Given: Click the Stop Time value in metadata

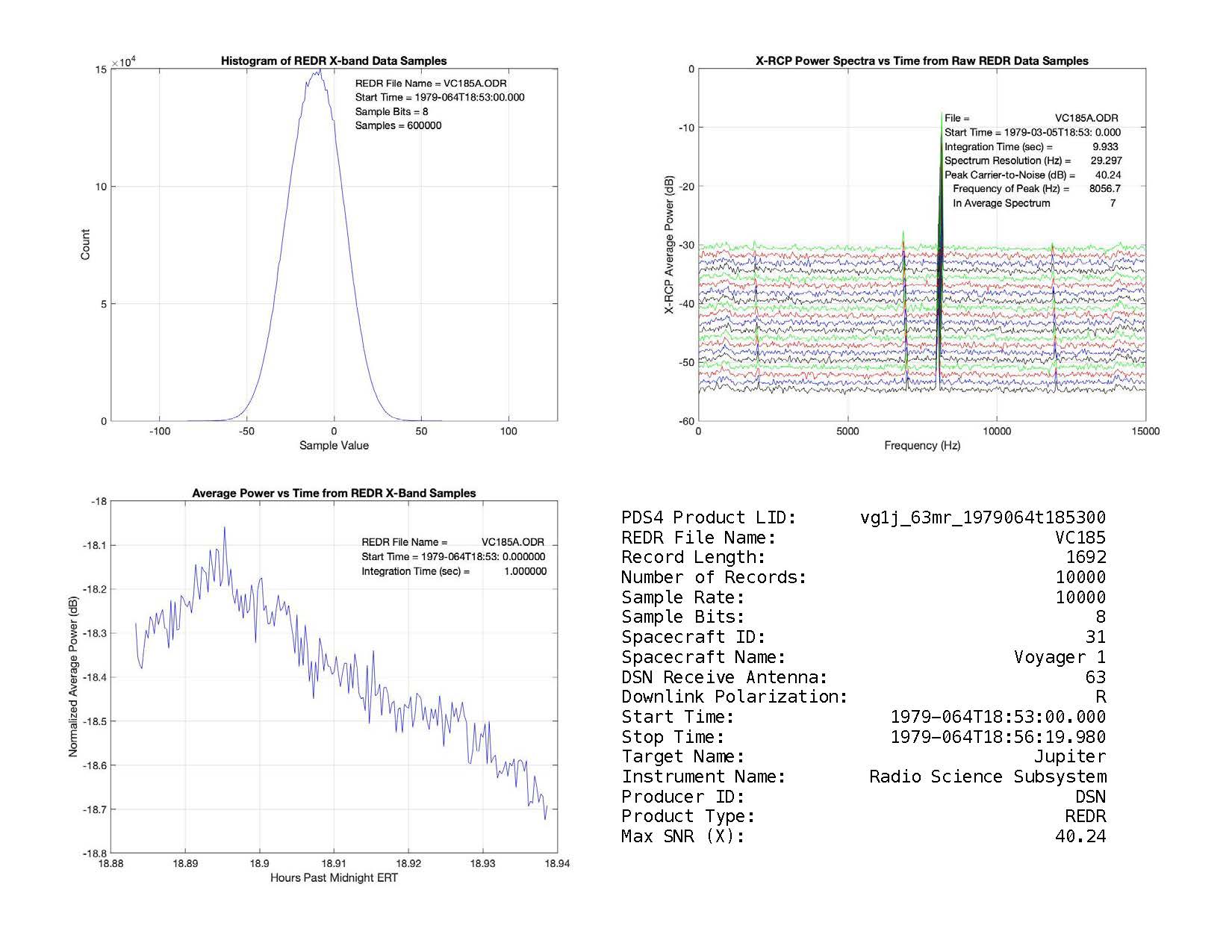Looking at the screenshot, I should point(998,737).
